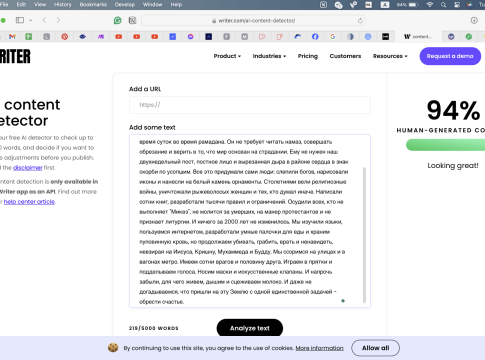The image size is (485, 360).
Task: Open the Notion icon in the menu bar
Action: (x=323, y=5)
